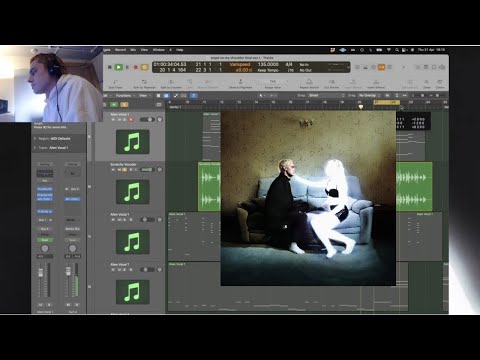Open the Window menu in the menu bar
Viewport: 480px width, 360px height.
click(x=159, y=50)
